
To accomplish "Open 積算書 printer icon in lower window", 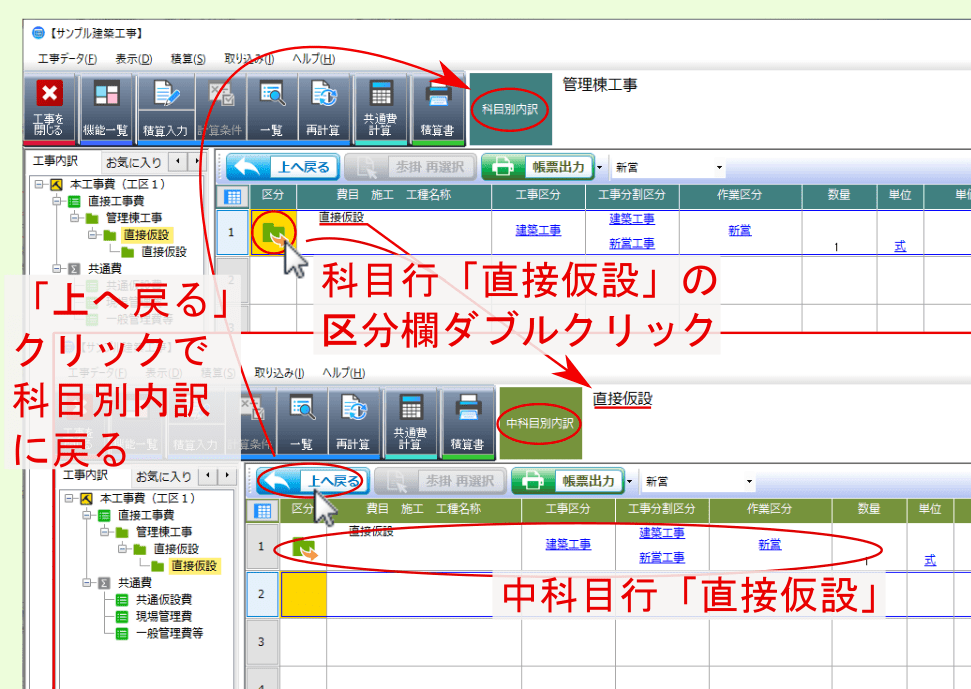I will pyautogui.click(x=467, y=422).
